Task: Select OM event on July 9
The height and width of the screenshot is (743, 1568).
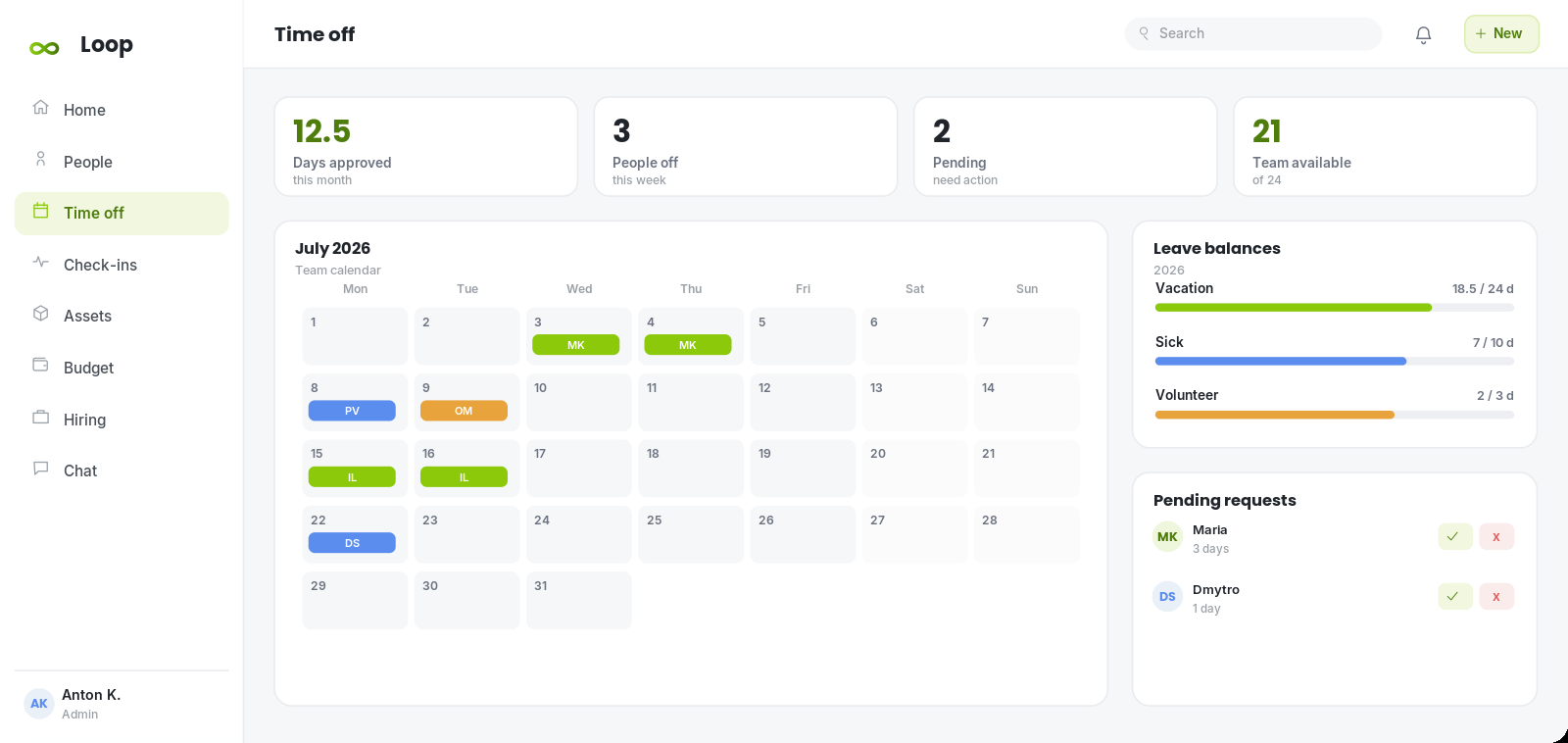Action: coord(464,411)
